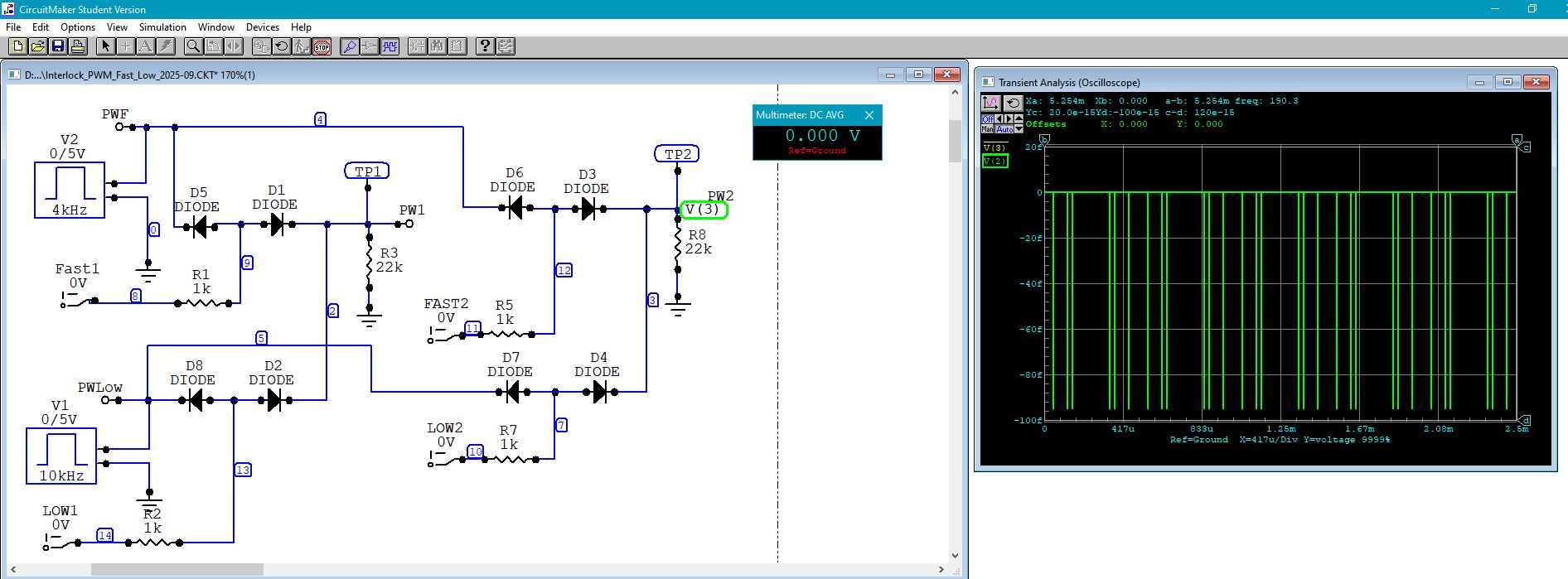The width and height of the screenshot is (1568, 579).
Task: Click the TraxMaker circuit-board toolbar icon
Action: point(506,46)
